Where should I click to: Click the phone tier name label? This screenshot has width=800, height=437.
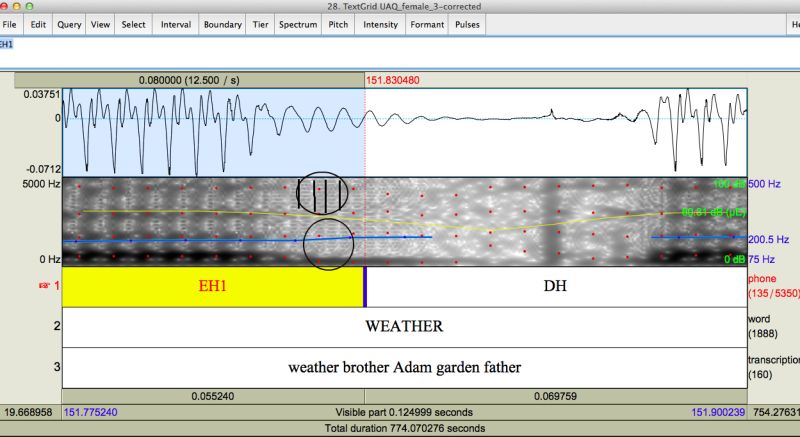click(762, 279)
